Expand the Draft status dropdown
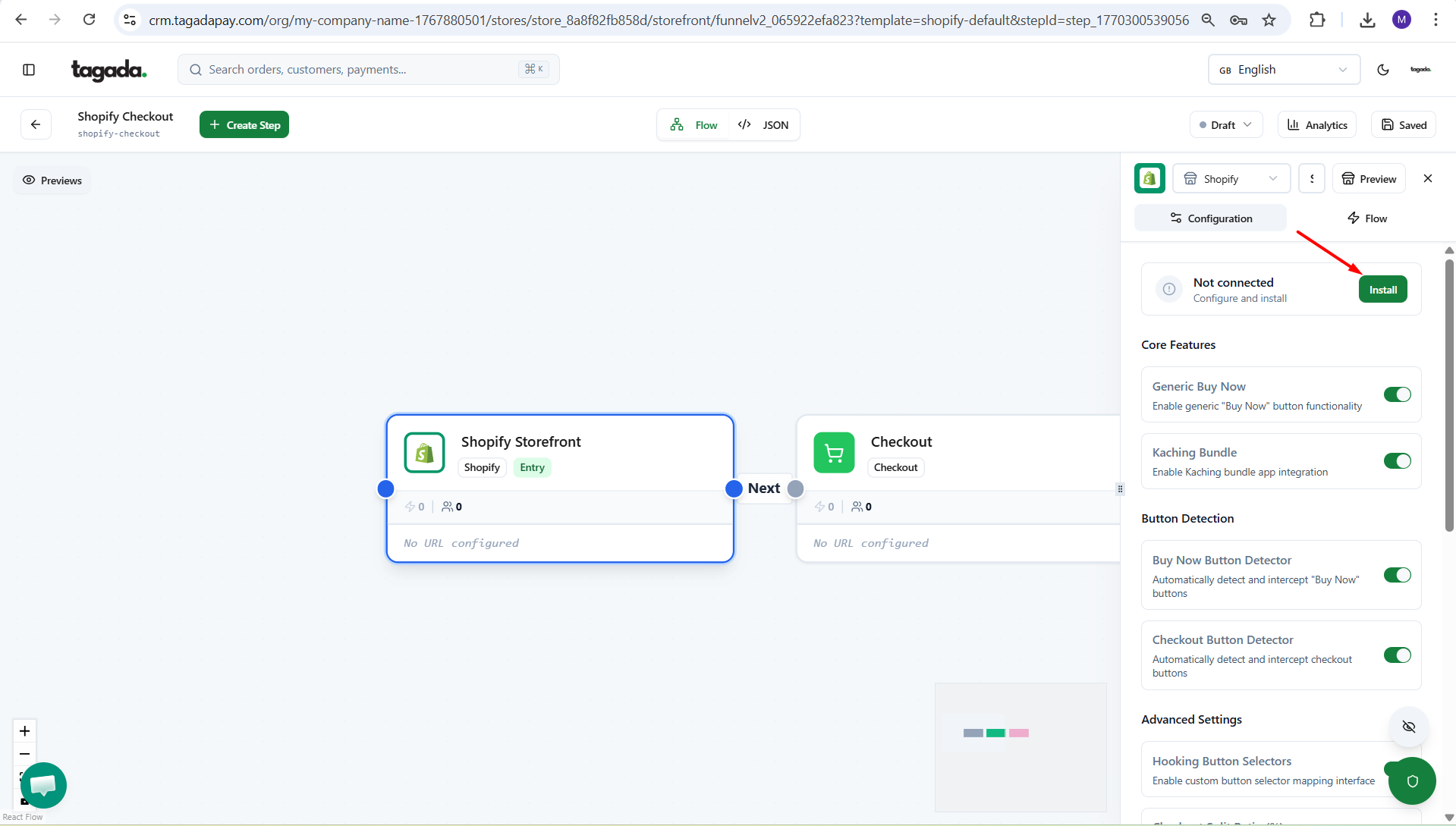The height and width of the screenshot is (826, 1456). point(1225,125)
